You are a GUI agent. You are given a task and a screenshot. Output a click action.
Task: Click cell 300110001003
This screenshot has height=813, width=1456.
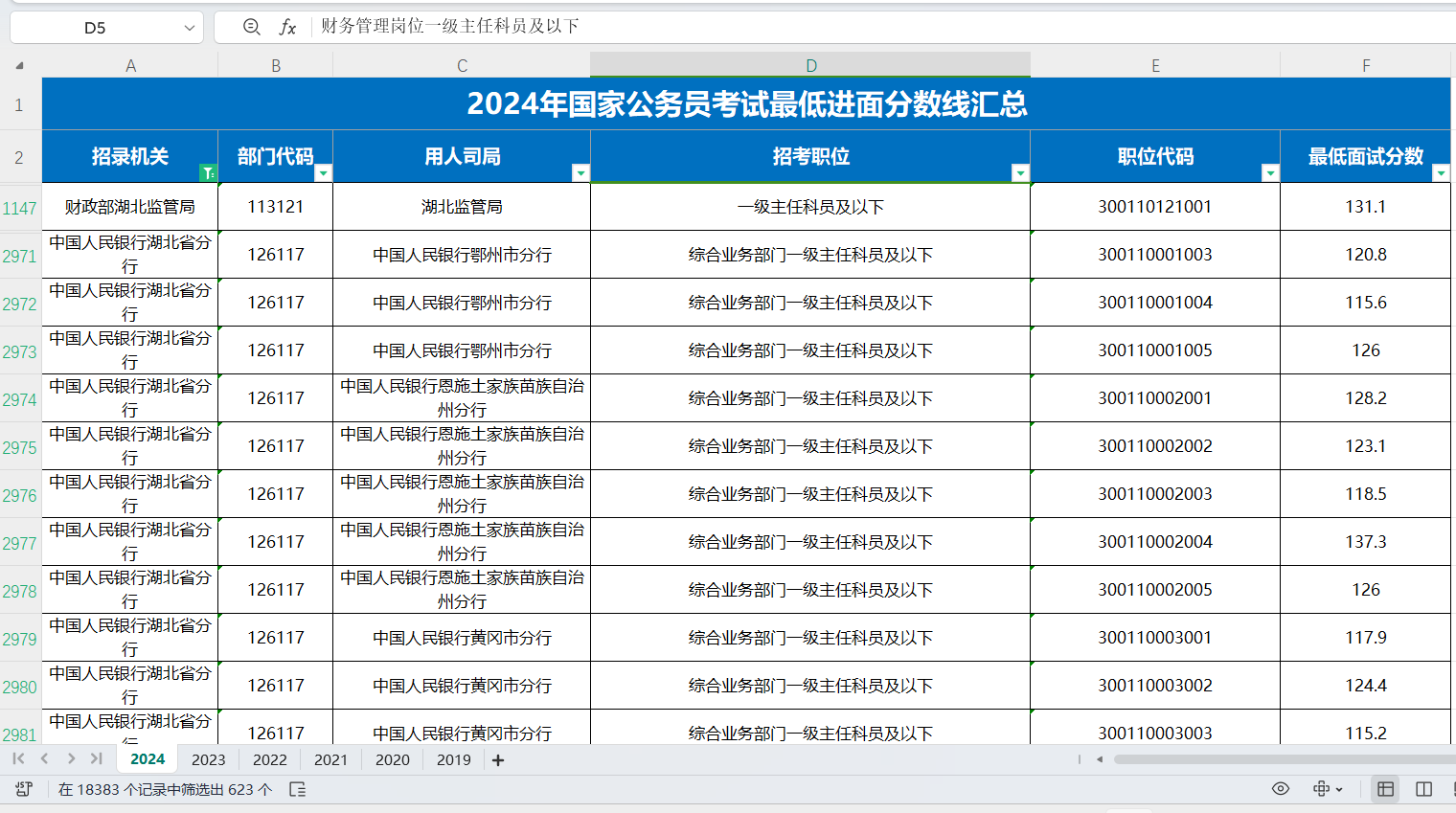tap(1155, 255)
